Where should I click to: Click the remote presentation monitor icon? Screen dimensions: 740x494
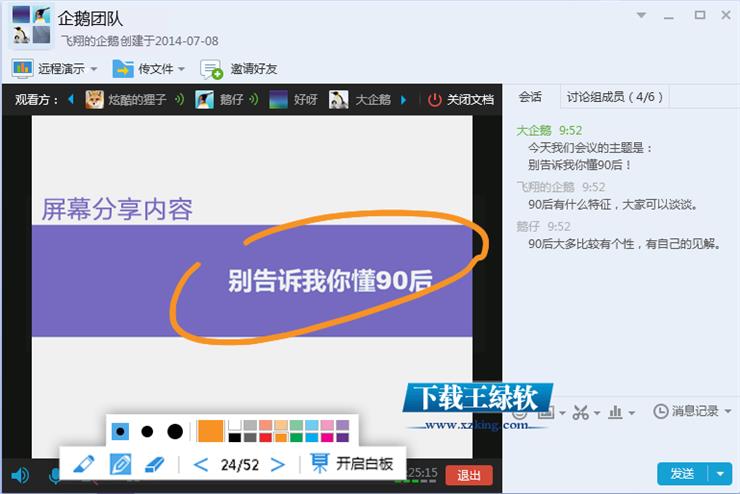click(22, 69)
